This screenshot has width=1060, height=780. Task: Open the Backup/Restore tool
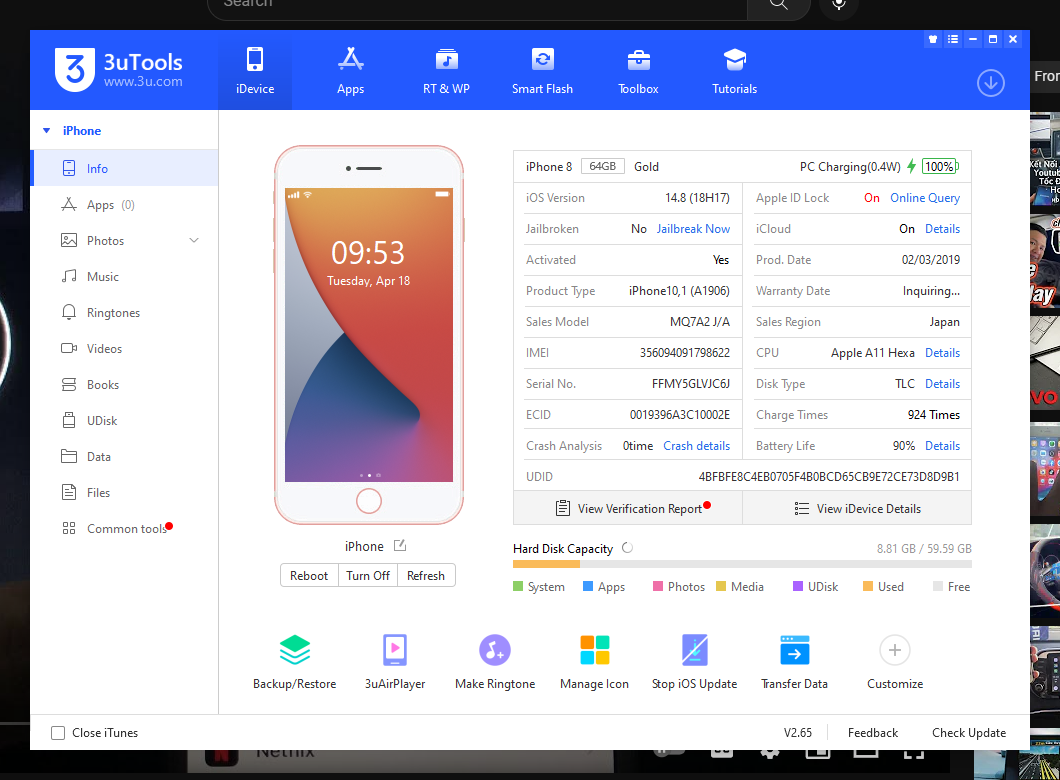pos(294,652)
